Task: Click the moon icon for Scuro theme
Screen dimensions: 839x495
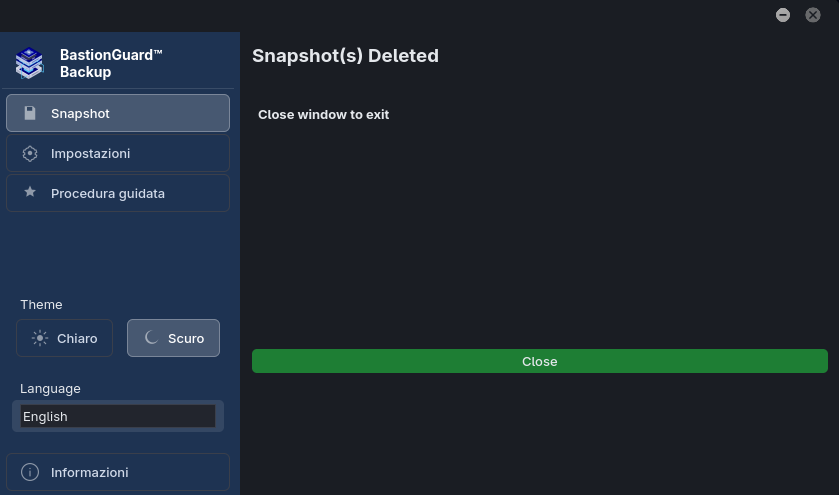Action: tap(151, 337)
